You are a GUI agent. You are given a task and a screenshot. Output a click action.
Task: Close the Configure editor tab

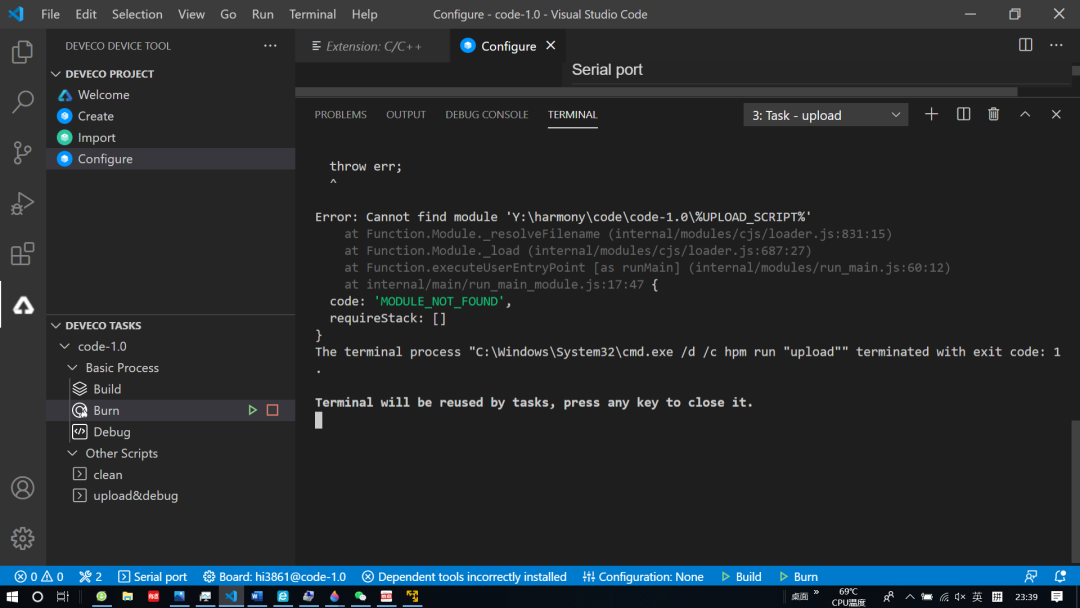tap(550, 45)
